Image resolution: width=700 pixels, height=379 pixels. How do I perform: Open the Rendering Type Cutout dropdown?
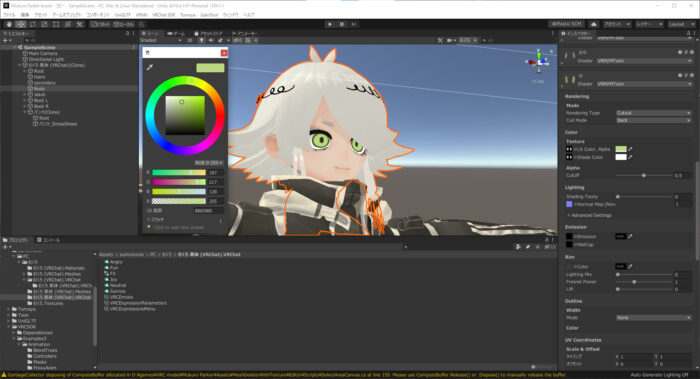[x=653, y=113]
